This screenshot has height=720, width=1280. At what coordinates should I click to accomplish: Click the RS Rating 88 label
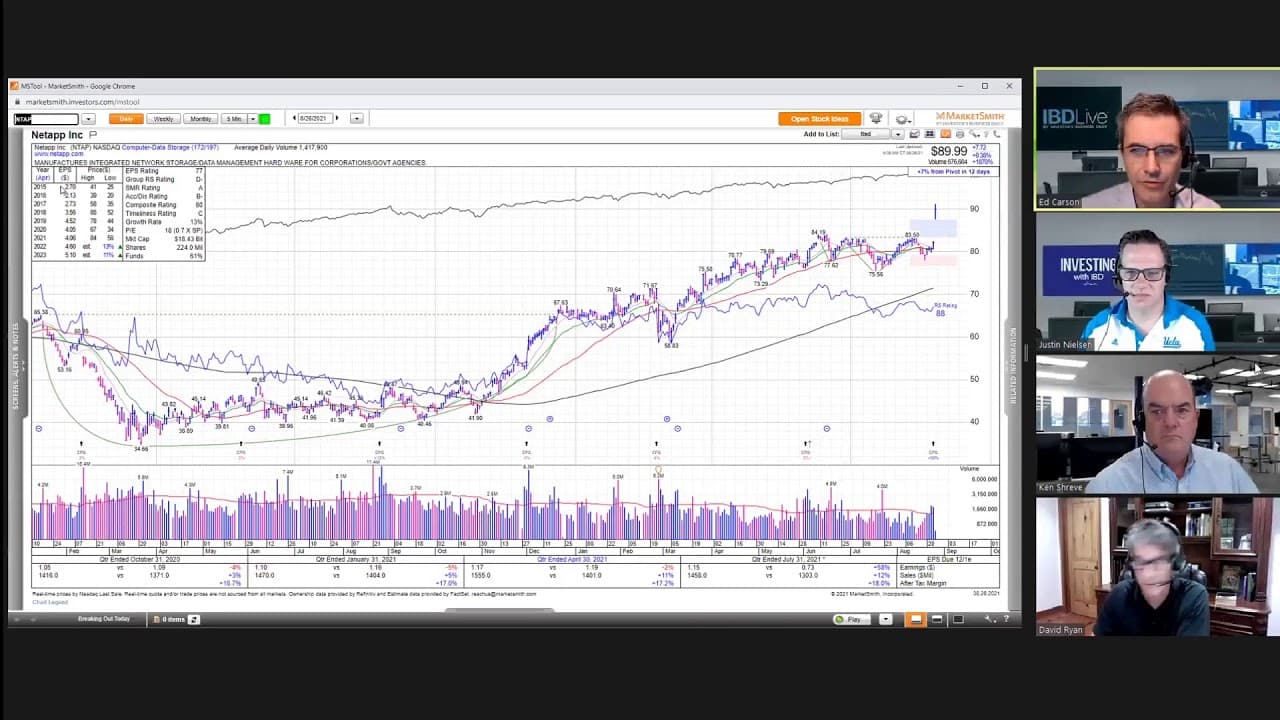(x=944, y=309)
